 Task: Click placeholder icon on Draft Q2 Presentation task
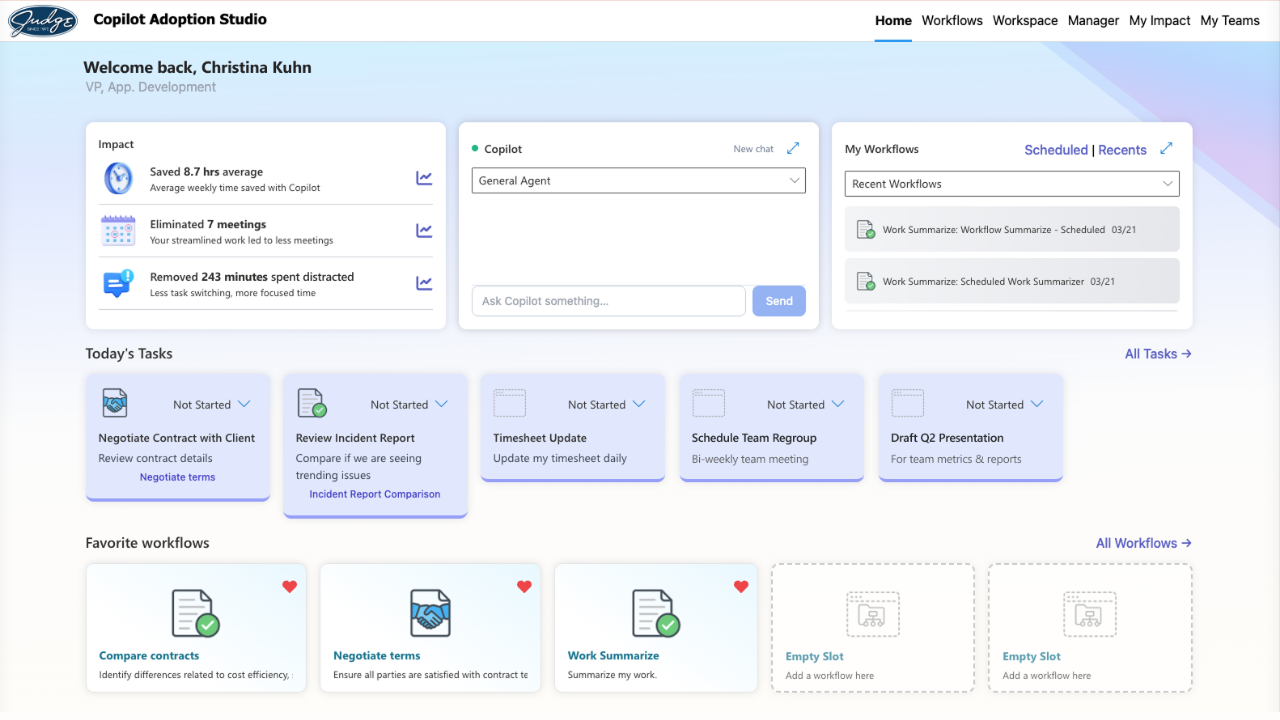pyautogui.click(x=908, y=403)
